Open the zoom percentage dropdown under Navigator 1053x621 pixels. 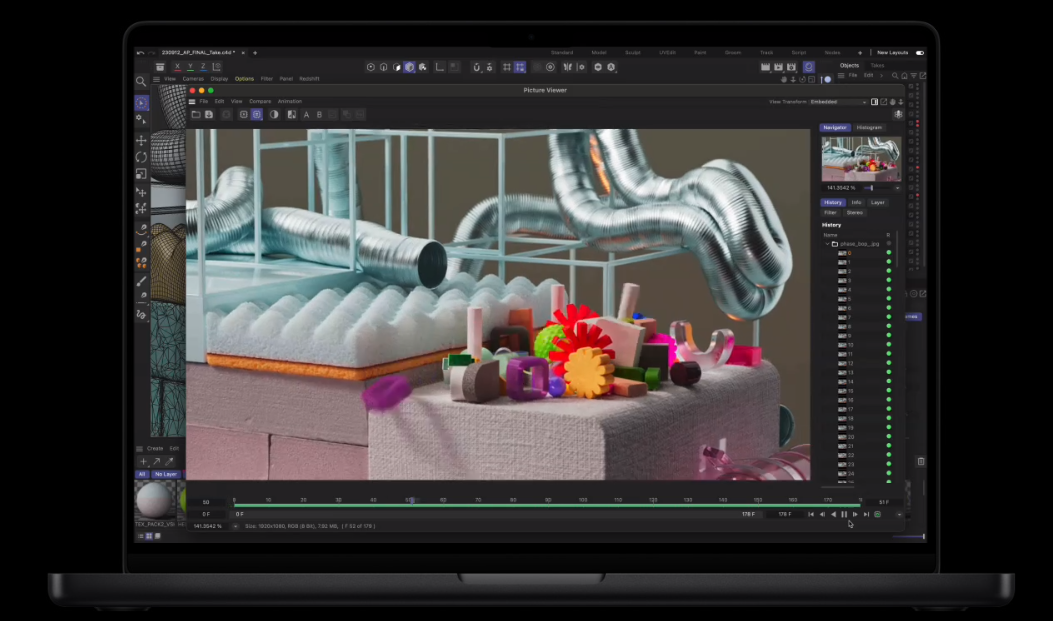point(896,188)
